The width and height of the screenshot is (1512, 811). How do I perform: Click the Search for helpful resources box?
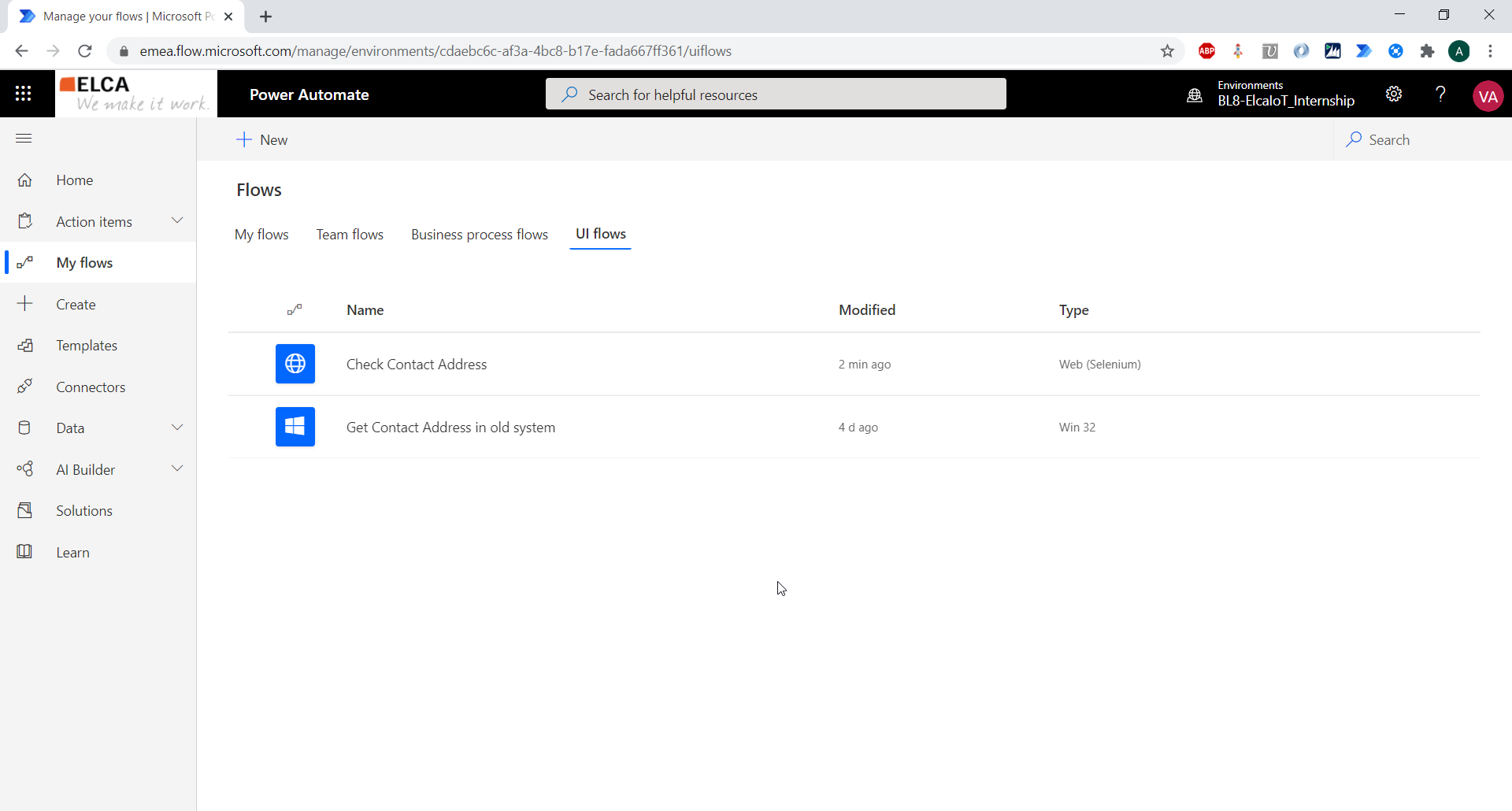tap(776, 94)
